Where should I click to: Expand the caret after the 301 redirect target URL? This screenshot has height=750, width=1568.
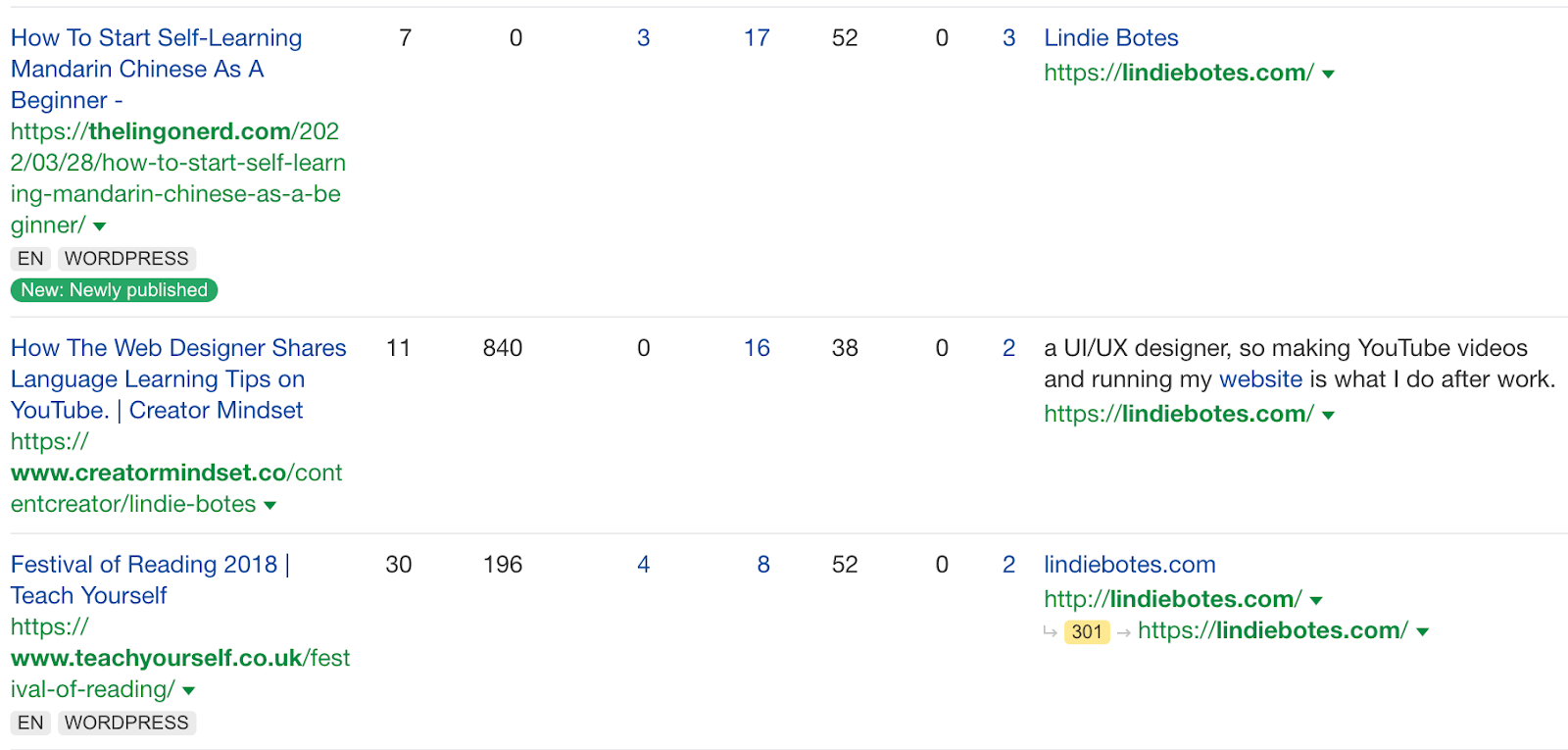click(1423, 631)
